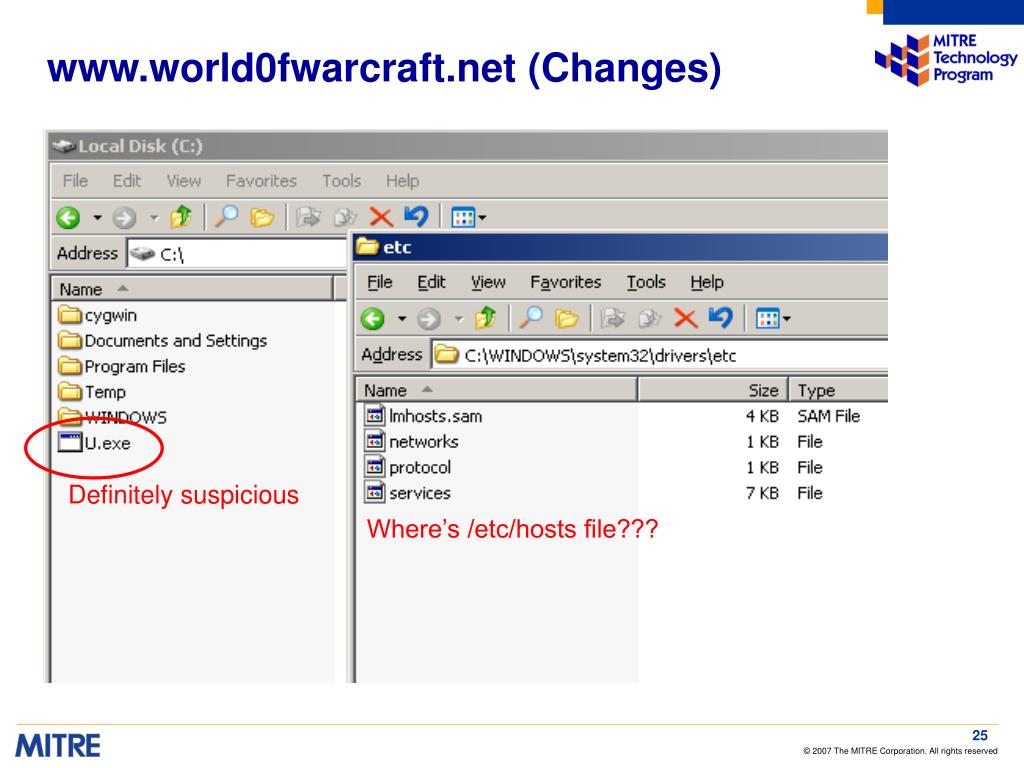The width and height of the screenshot is (1024, 768).
Task: Click Folders icon in etc window toolbar
Action: [x=566, y=319]
